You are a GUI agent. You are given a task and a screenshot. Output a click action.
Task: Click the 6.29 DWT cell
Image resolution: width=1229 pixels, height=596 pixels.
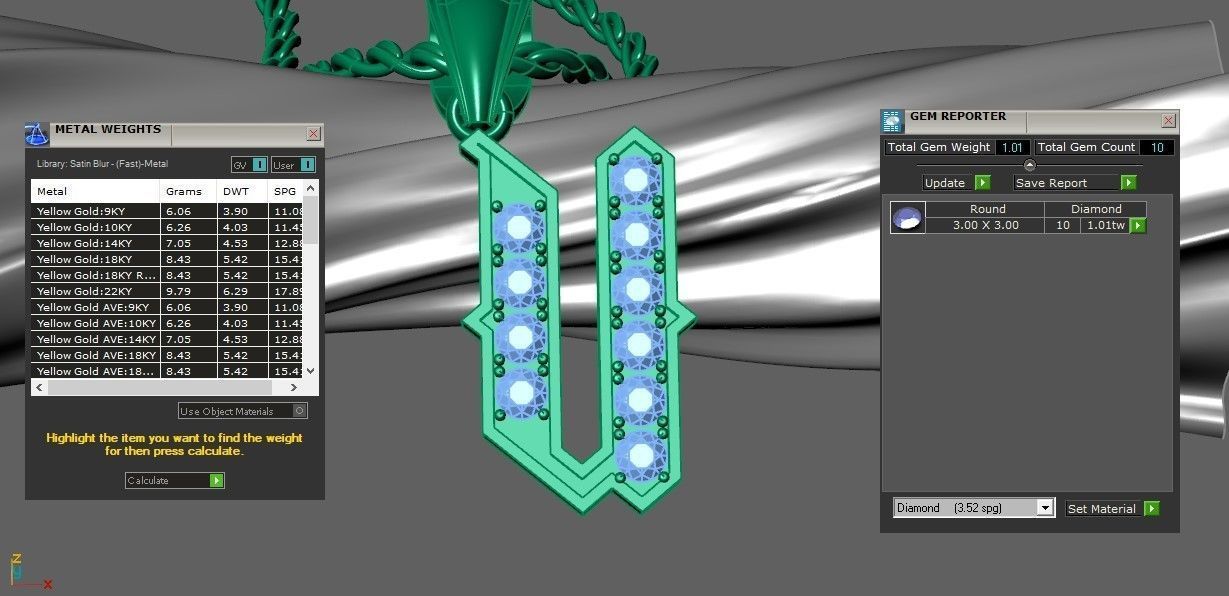tap(243, 291)
